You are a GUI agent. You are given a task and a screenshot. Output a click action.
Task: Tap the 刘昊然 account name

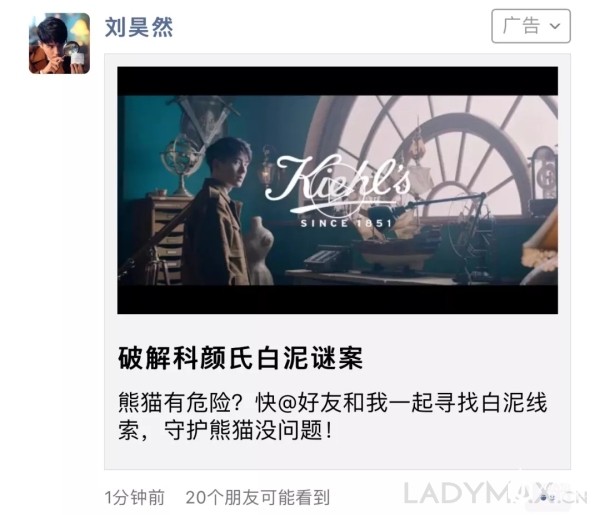pos(139,27)
